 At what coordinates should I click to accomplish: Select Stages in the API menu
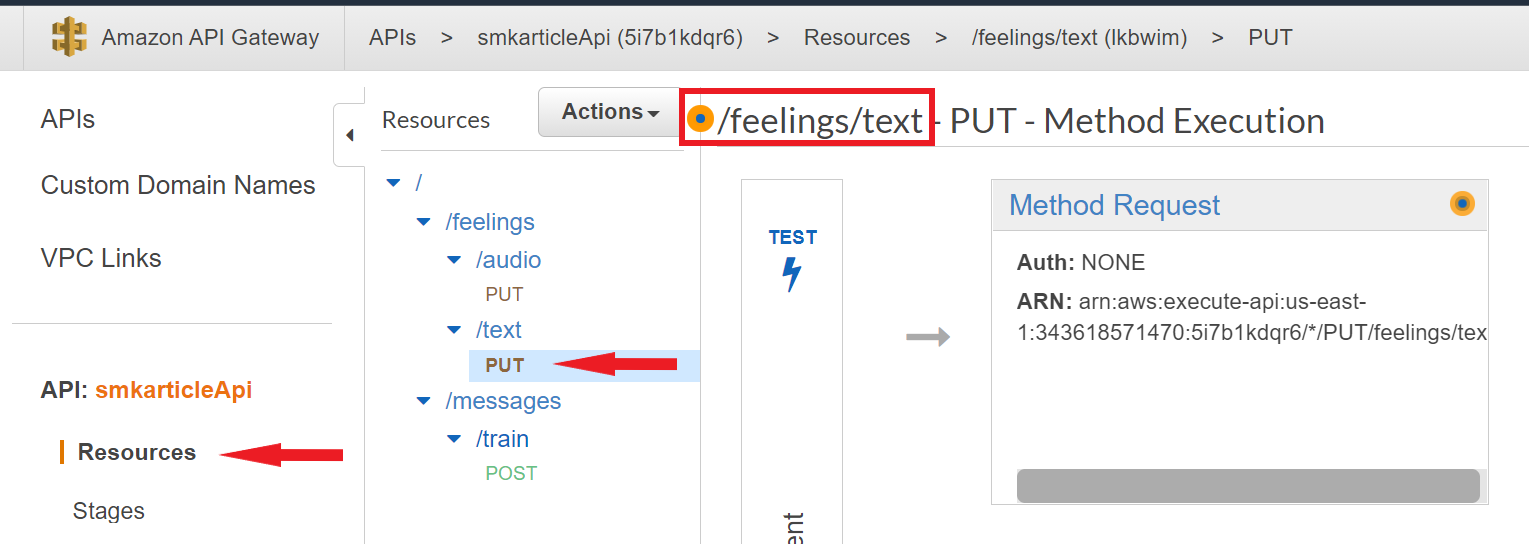[109, 511]
